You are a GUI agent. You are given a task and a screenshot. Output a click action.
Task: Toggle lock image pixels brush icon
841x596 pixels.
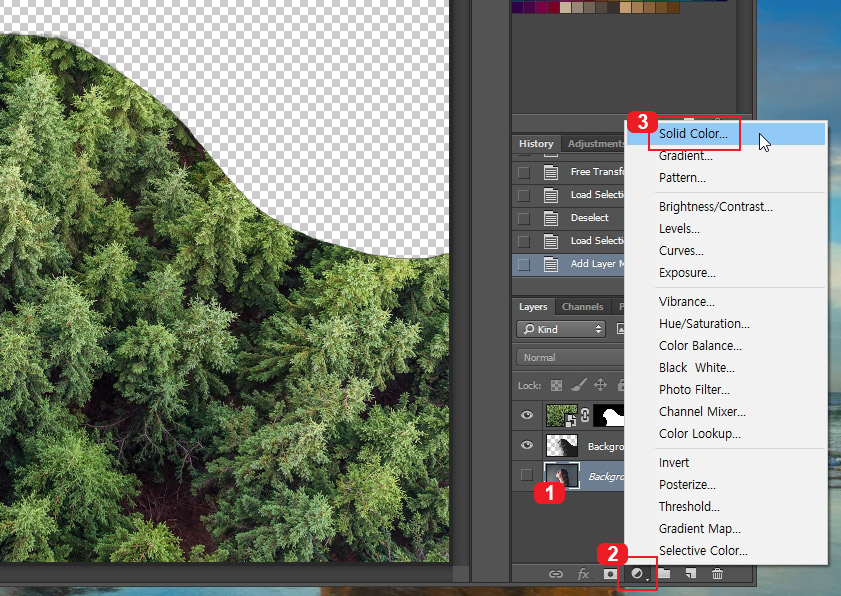[579, 385]
